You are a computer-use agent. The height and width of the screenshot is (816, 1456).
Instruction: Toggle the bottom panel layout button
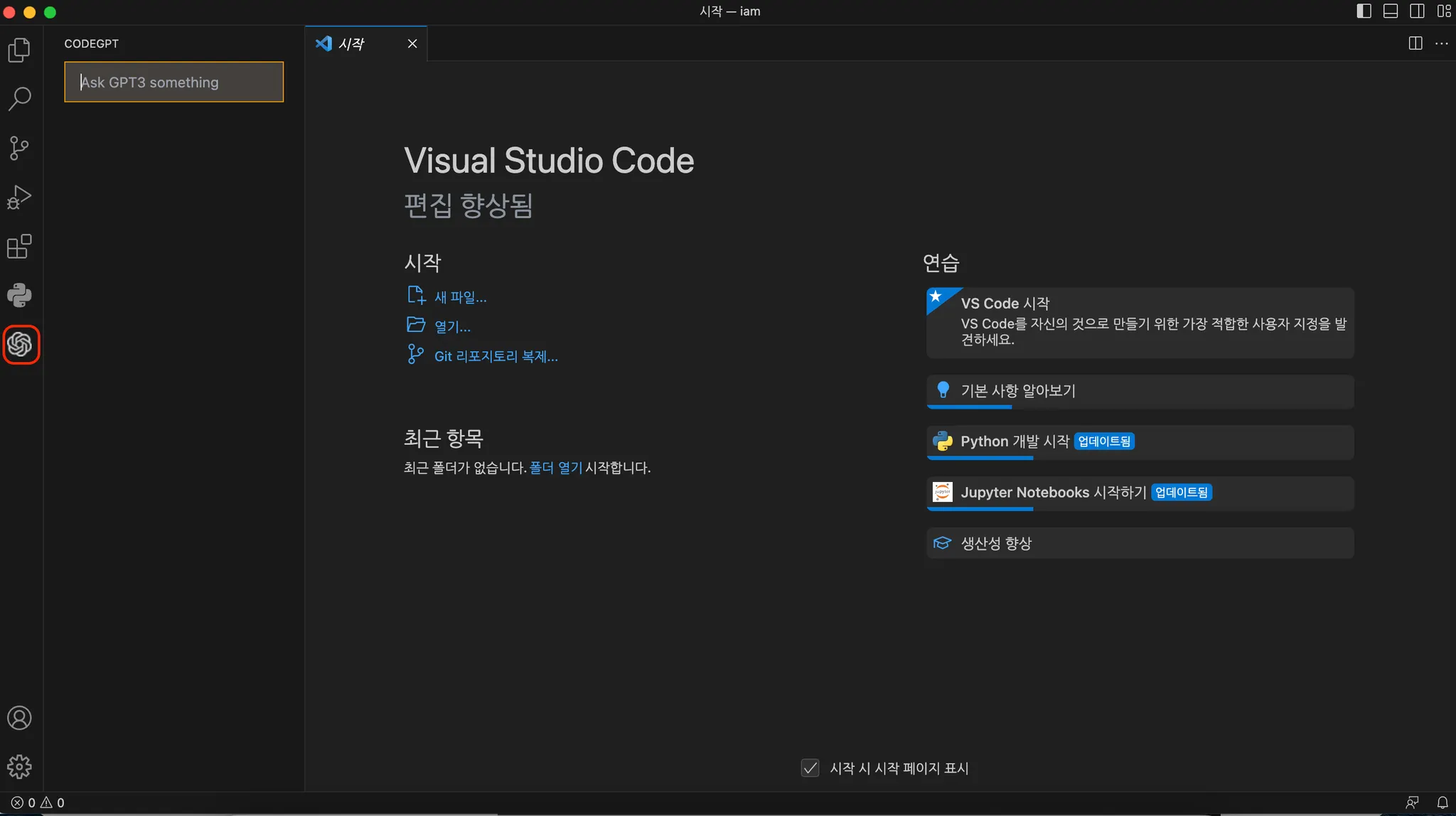pos(1390,11)
